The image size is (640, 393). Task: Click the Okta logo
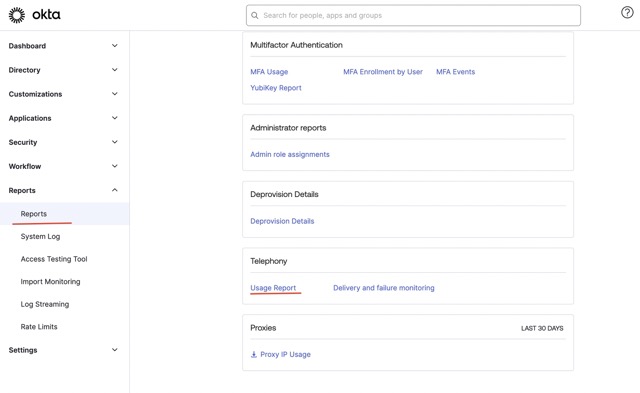coord(35,15)
